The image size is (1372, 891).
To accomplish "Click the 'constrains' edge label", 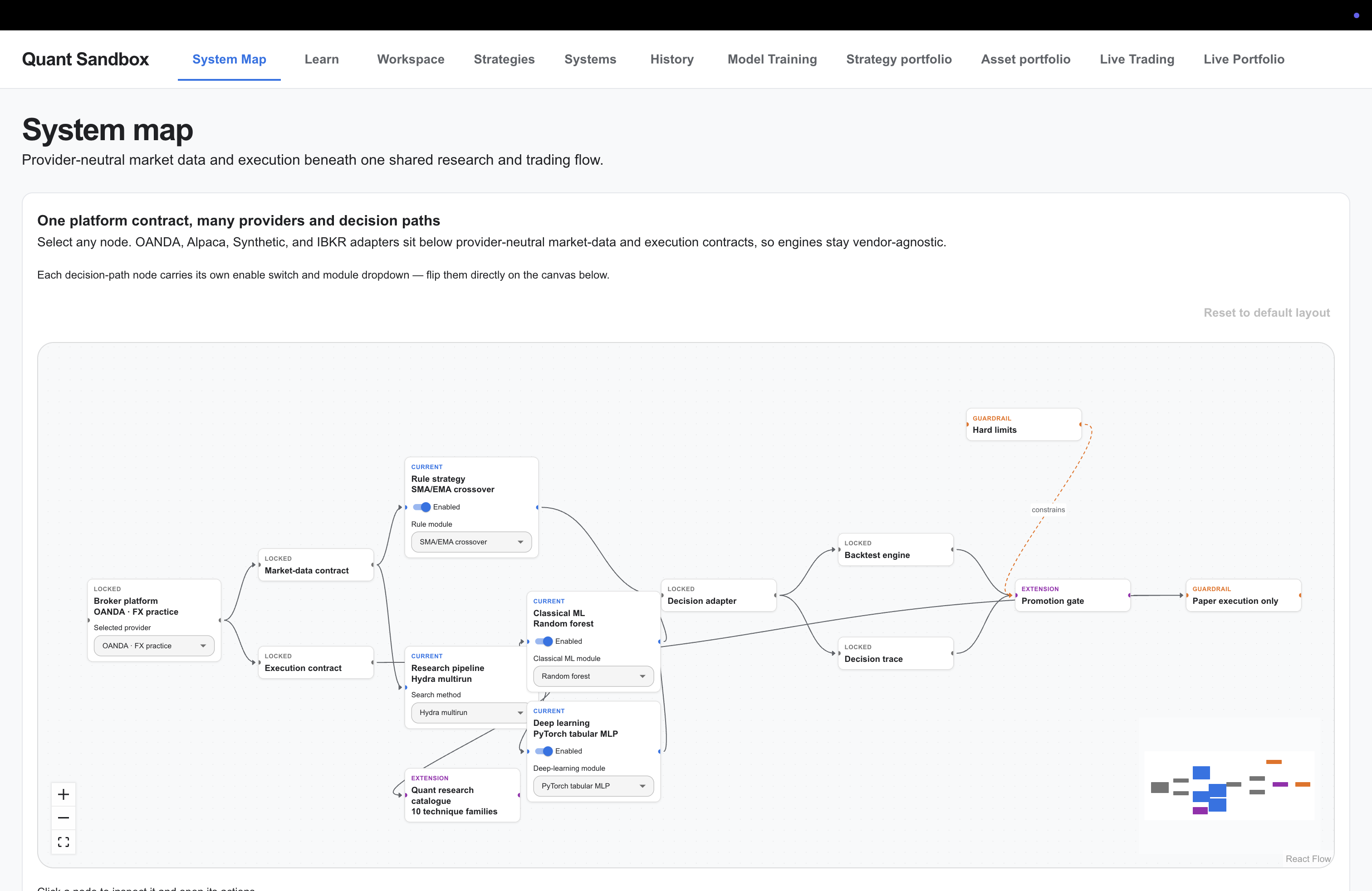I will pyautogui.click(x=1048, y=509).
